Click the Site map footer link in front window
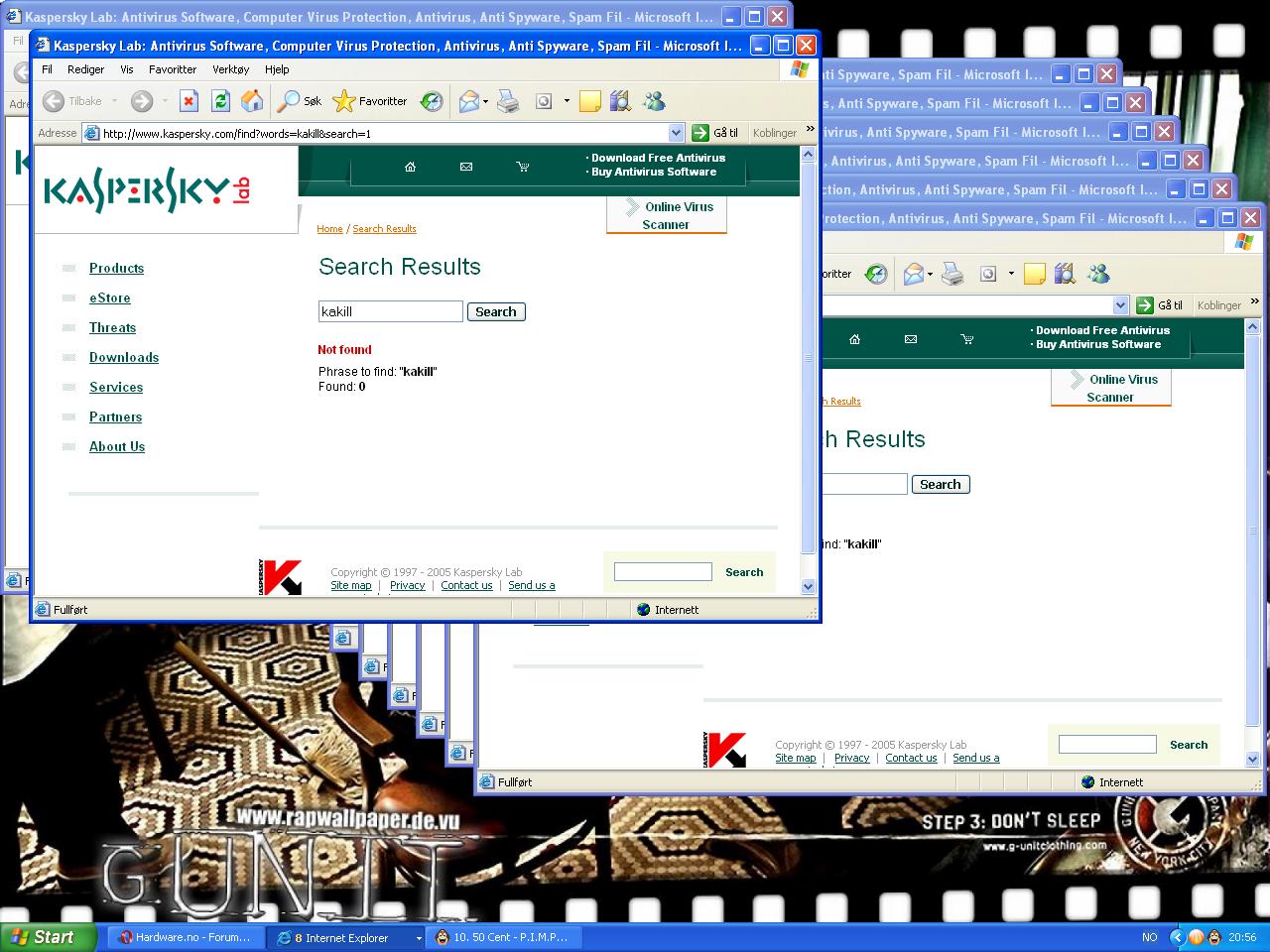The height and width of the screenshot is (952, 1270). point(351,585)
